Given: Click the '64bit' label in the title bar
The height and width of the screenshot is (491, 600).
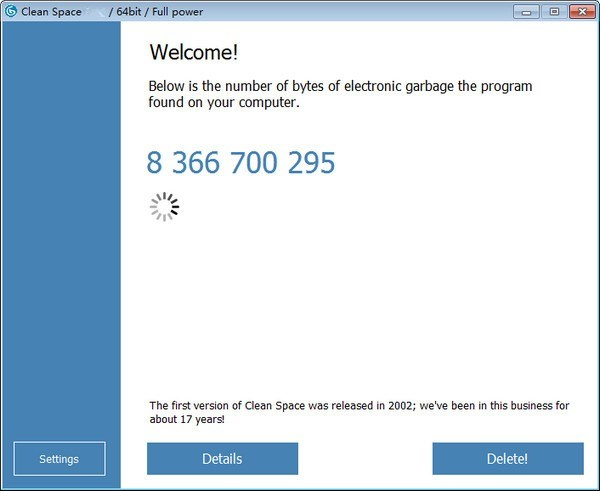Looking at the screenshot, I should 129,12.
